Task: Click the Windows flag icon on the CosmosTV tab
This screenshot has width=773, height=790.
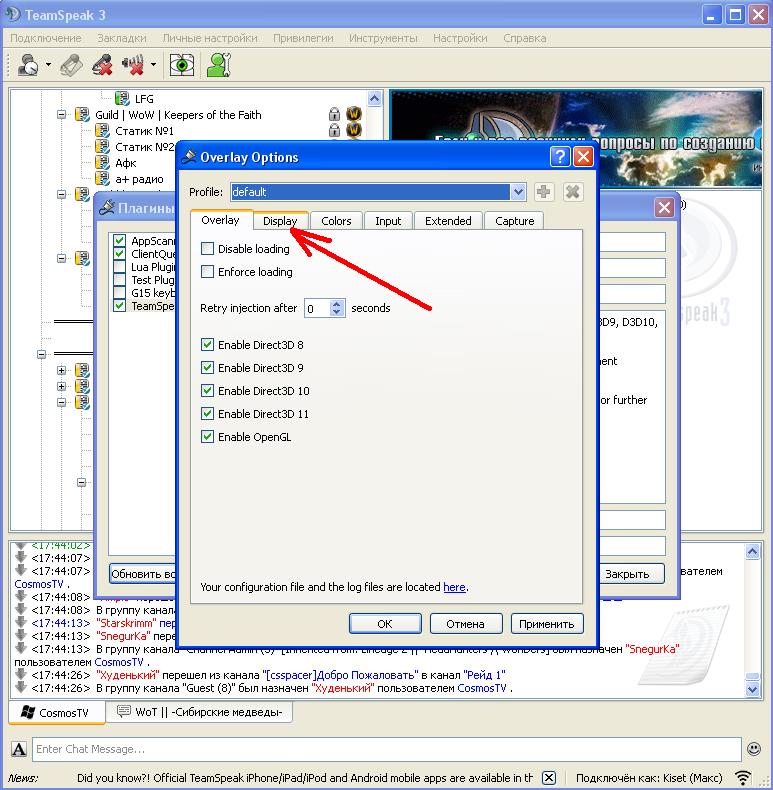Action: 28,712
